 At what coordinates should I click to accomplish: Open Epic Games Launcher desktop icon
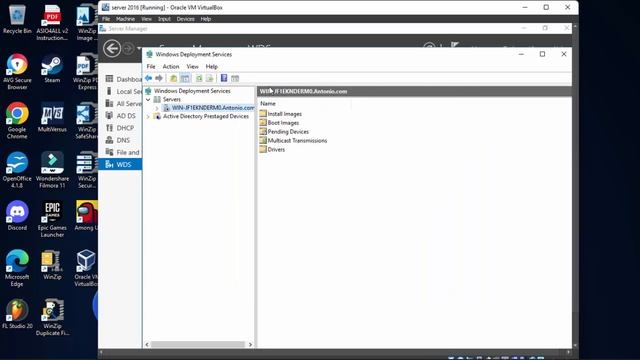tap(52, 219)
